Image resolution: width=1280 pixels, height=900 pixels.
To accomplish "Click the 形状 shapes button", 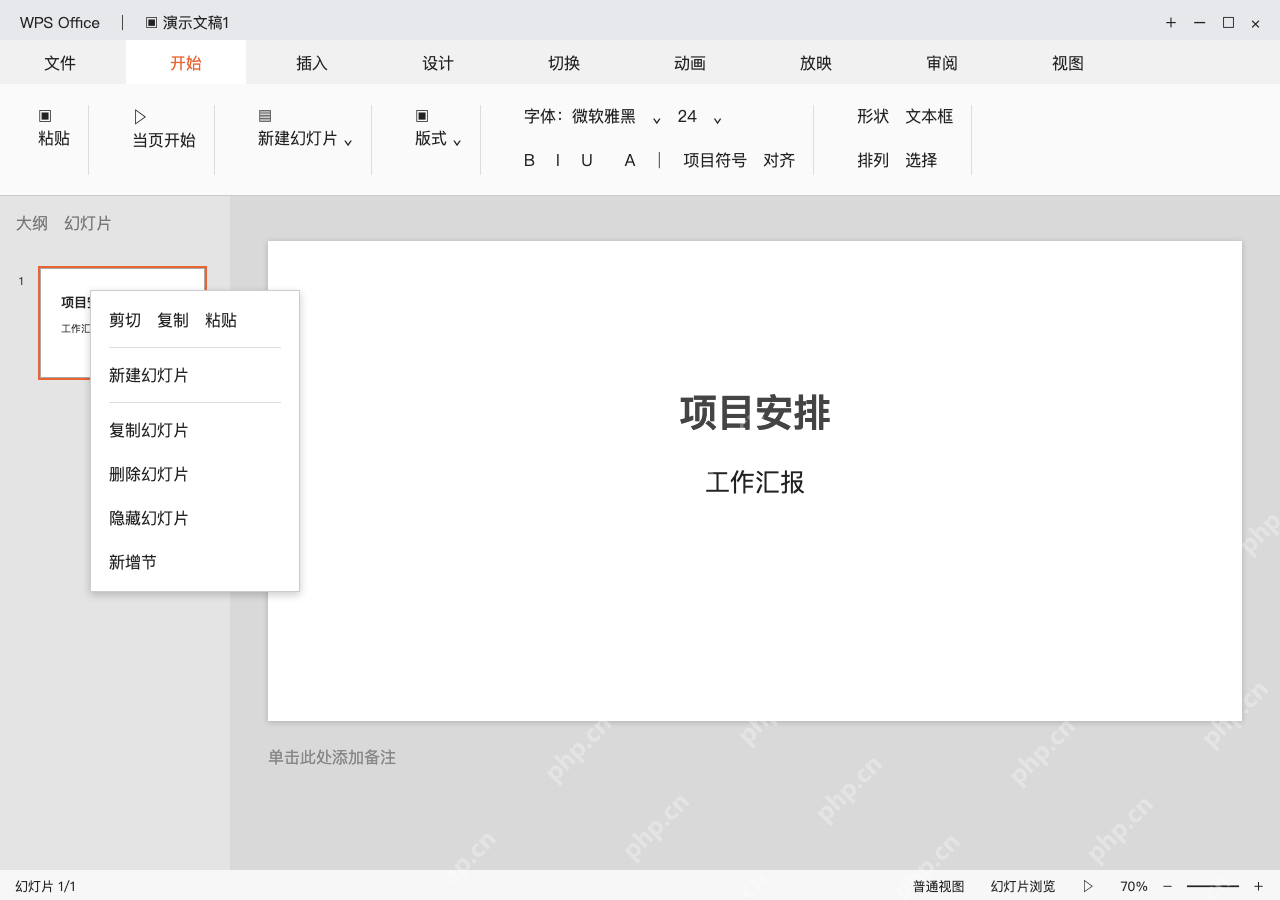I will tap(873, 116).
